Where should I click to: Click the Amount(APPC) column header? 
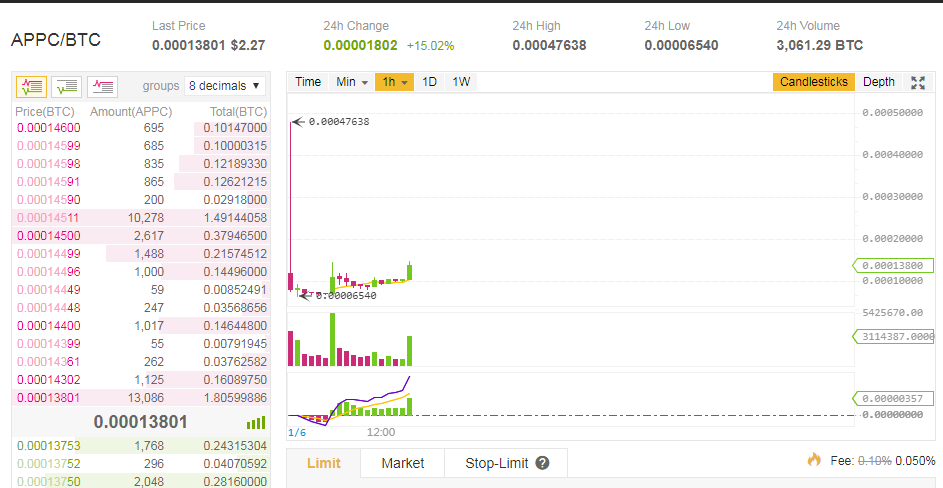pos(131,112)
